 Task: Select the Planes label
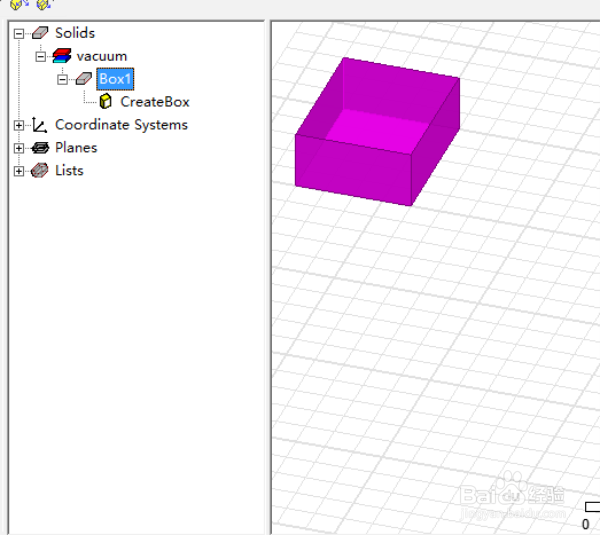click(x=76, y=148)
